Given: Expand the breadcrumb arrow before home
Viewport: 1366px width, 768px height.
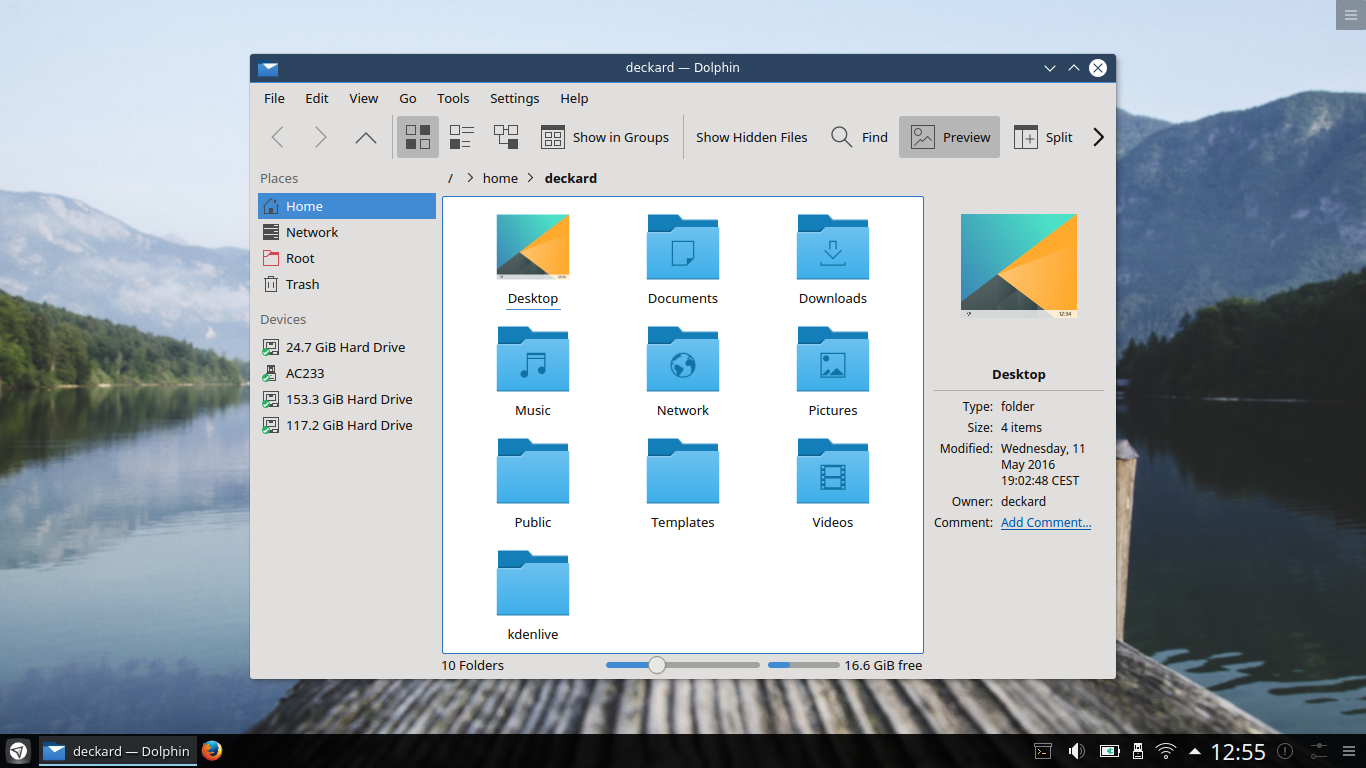Looking at the screenshot, I should 469,178.
